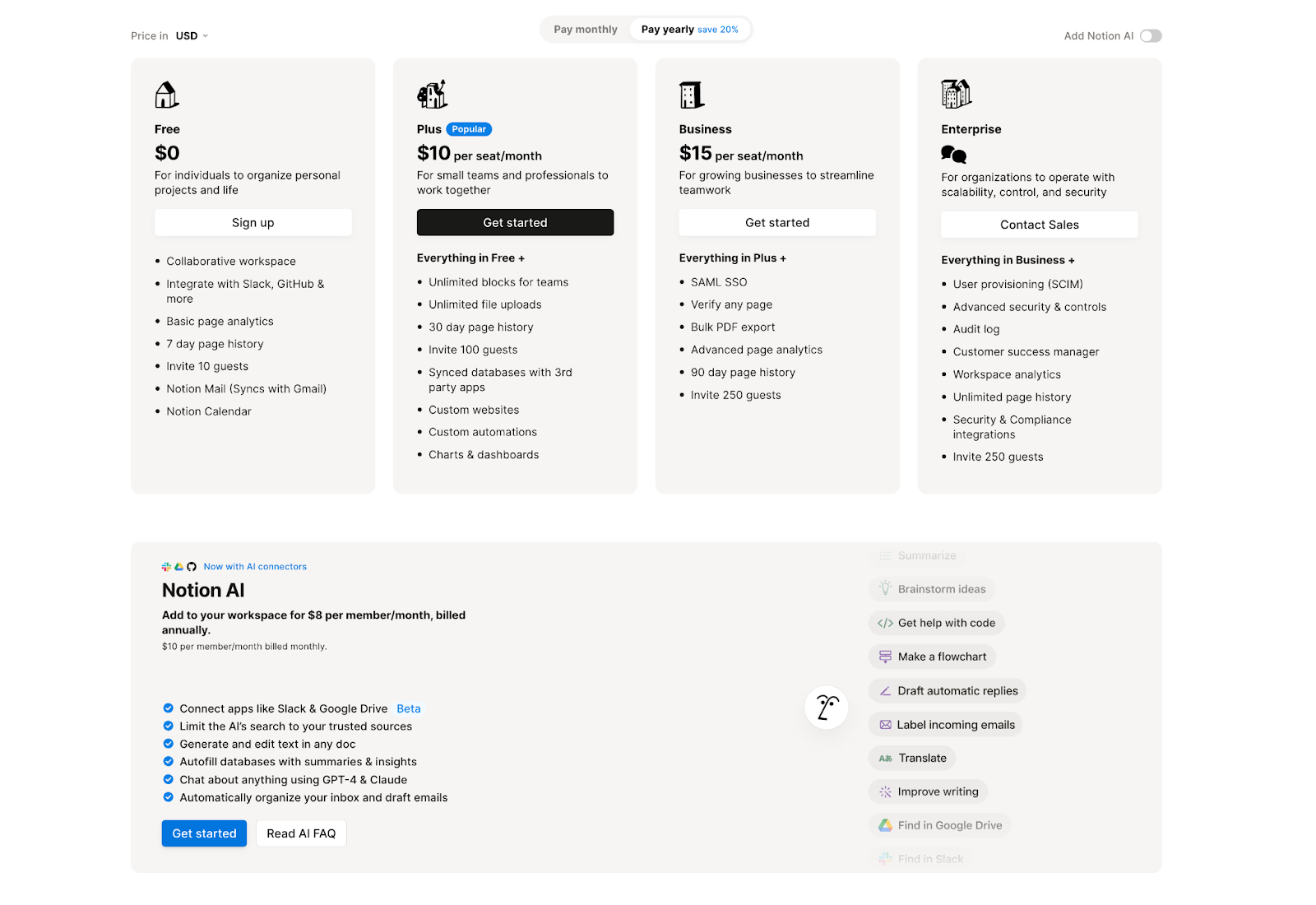This screenshot has height=905, width=1316.
Task: Click the sparkle icon on Improve writing
Action: (885, 791)
